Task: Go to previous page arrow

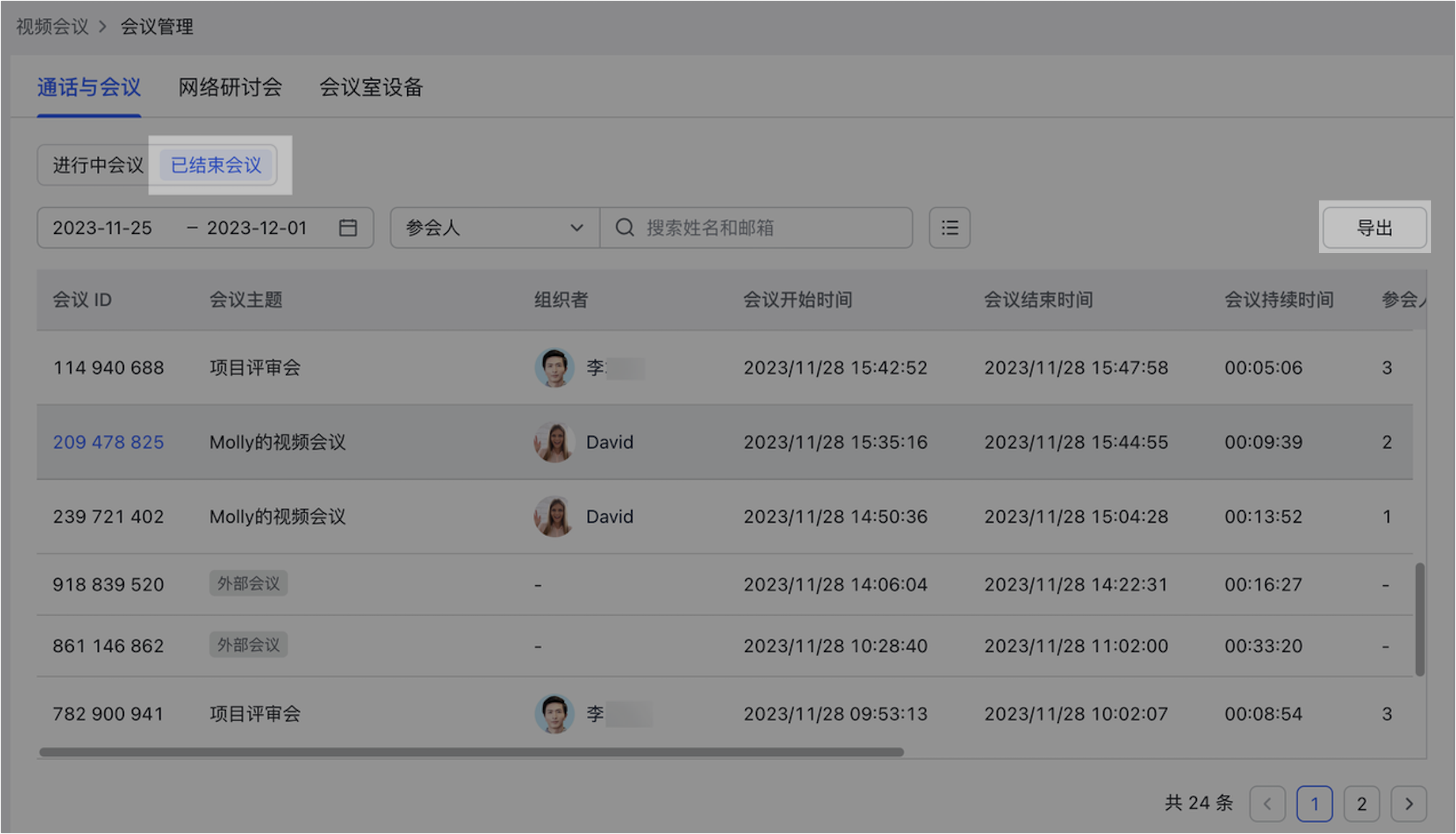Action: (1267, 803)
